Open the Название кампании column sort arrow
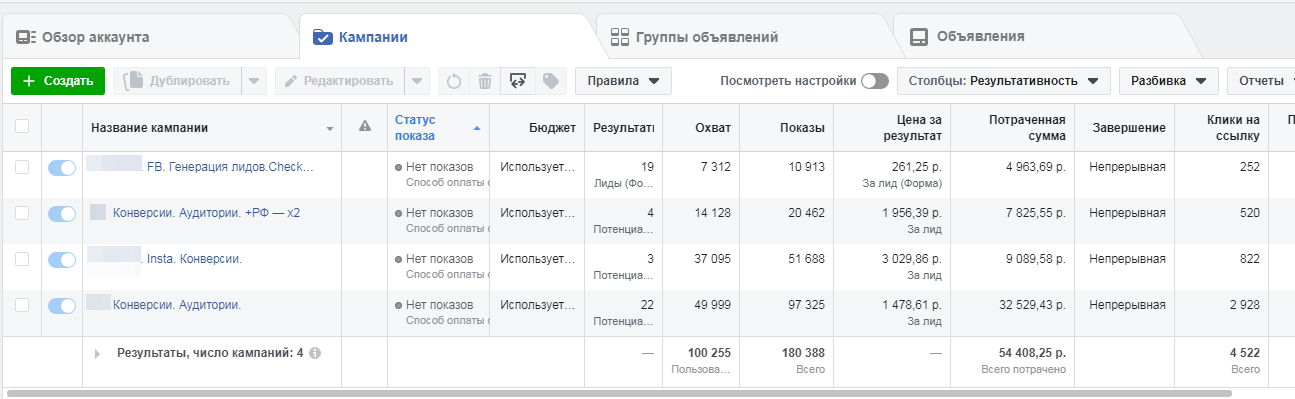1295x399 pixels. 330,129
